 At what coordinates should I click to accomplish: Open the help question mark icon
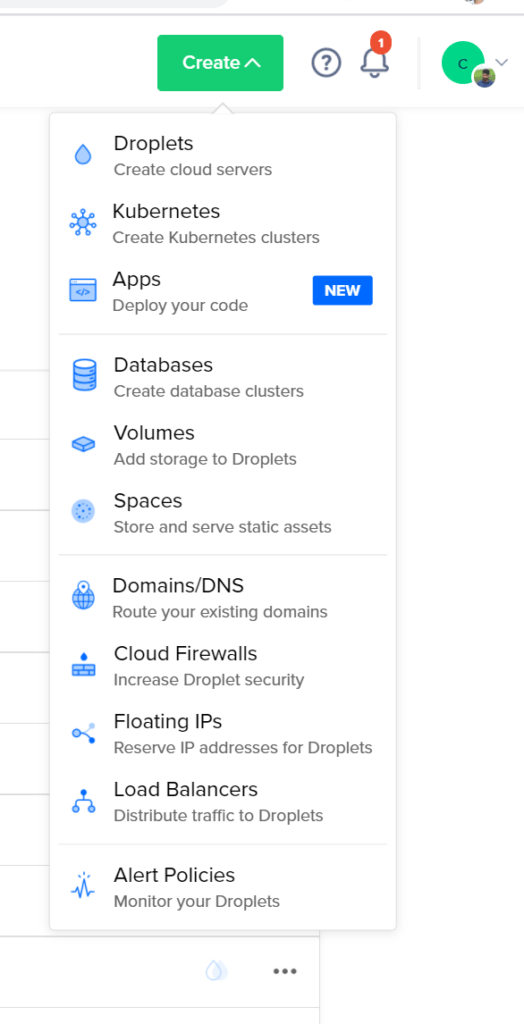pos(326,63)
